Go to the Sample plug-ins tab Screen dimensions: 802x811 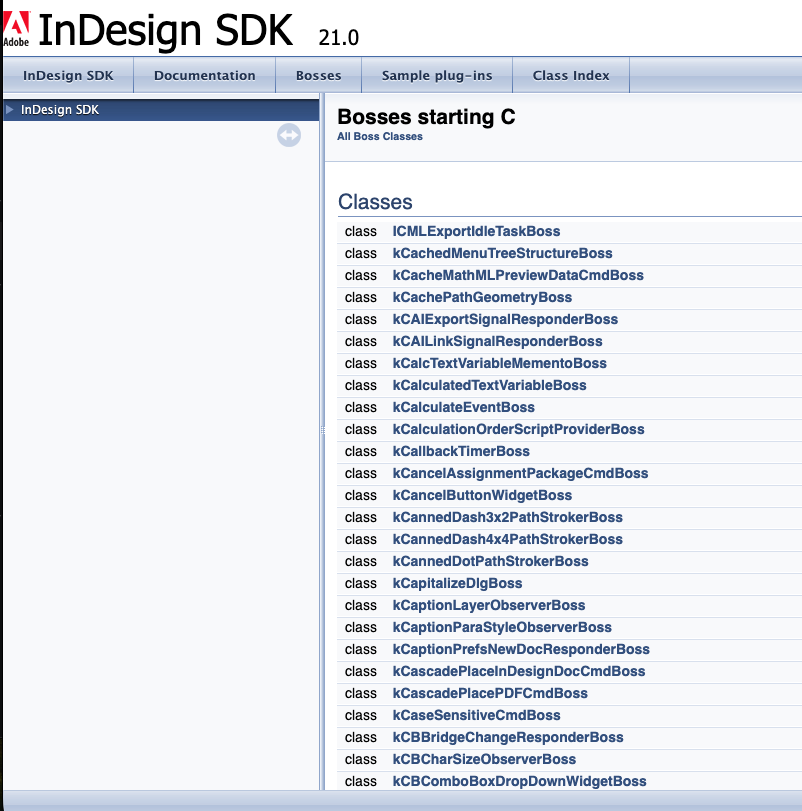(x=436, y=75)
